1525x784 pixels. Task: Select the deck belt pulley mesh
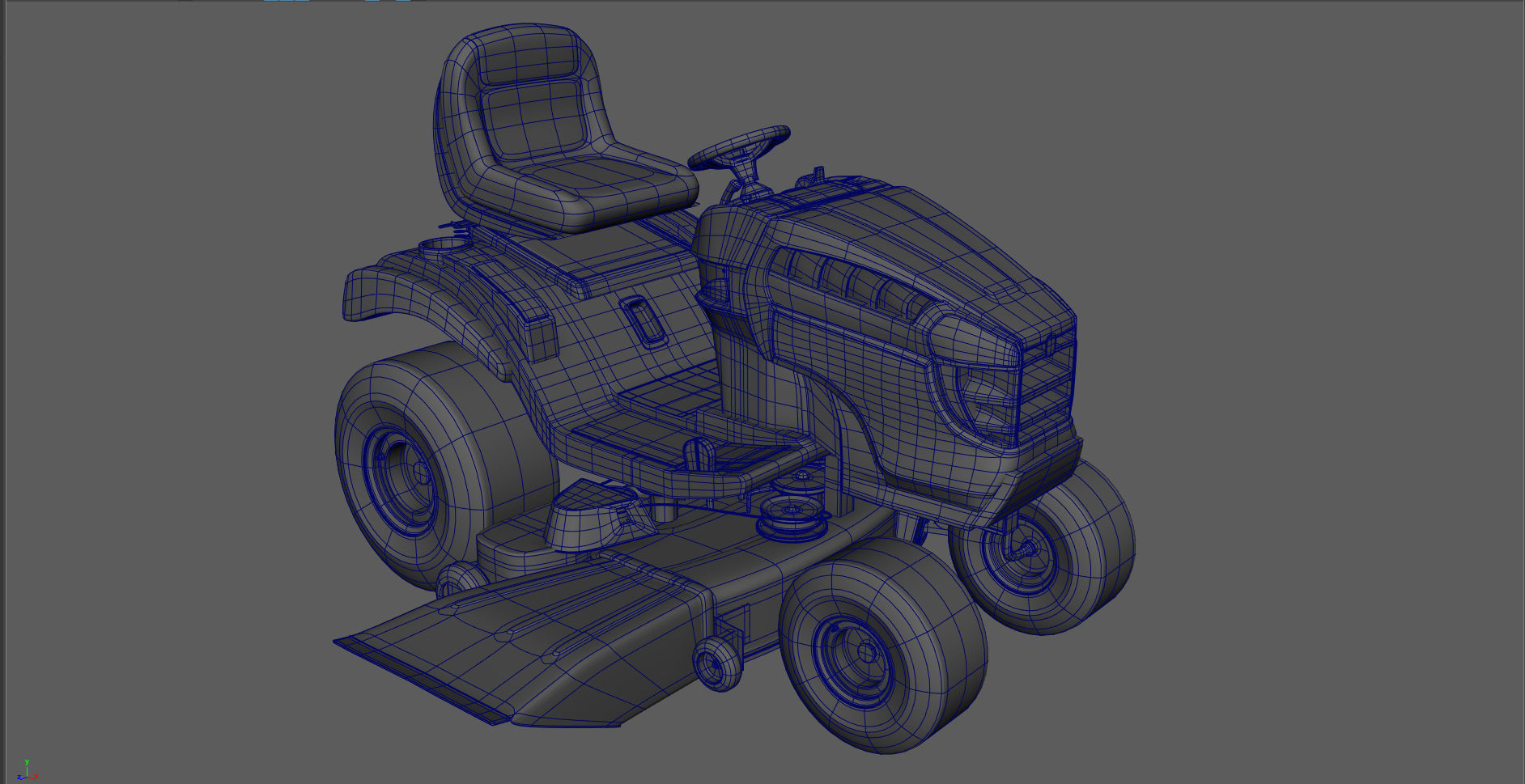pos(793,518)
